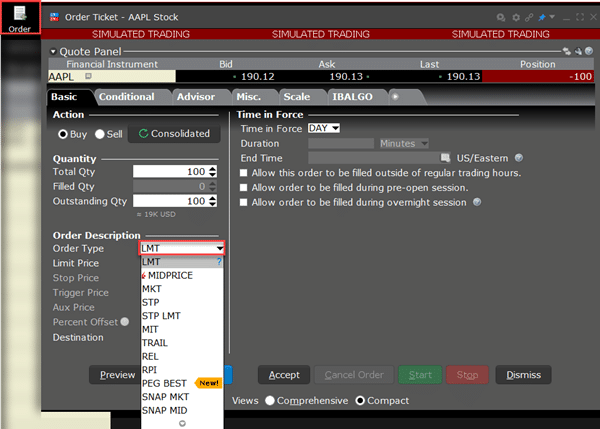Select the Comprehensive view radio button

[x=269, y=401]
